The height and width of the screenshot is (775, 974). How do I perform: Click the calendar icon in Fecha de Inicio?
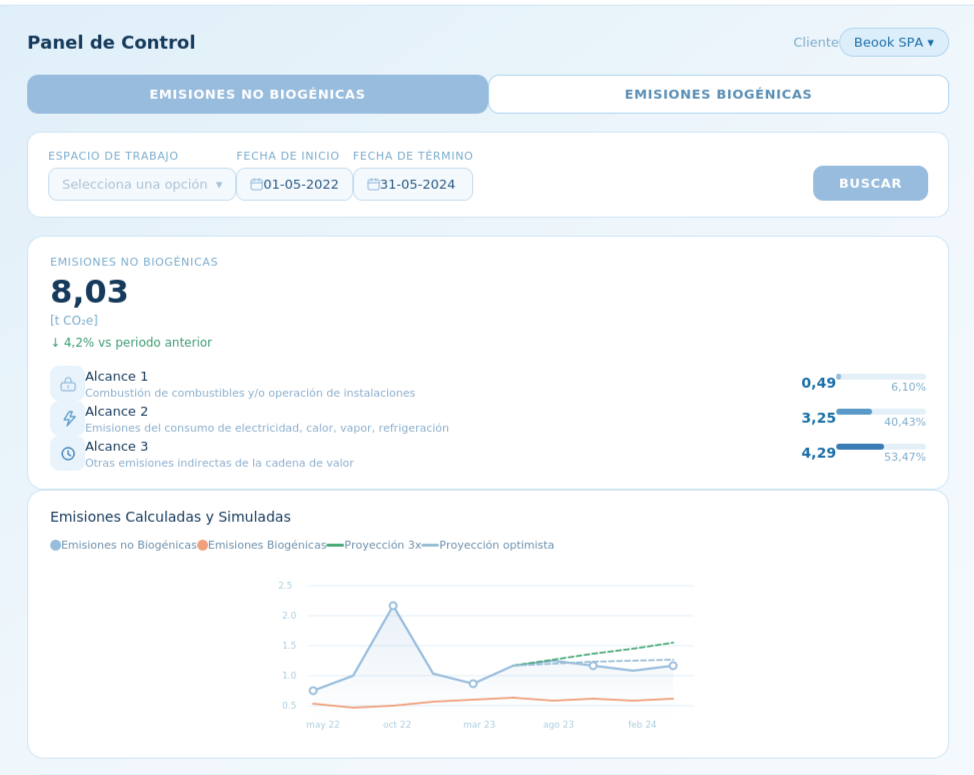(256, 184)
